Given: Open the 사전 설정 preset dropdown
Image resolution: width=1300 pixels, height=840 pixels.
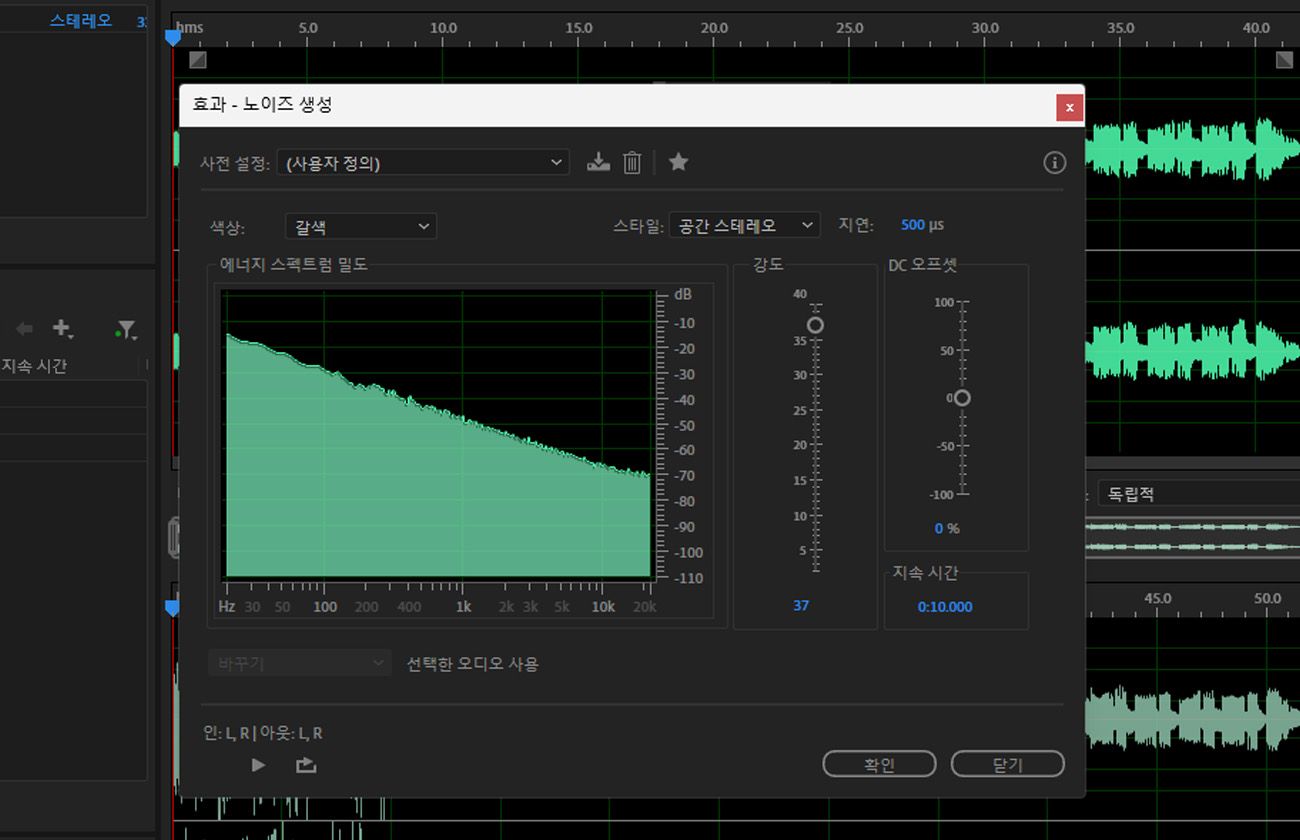Looking at the screenshot, I should pyautogui.click(x=422, y=162).
